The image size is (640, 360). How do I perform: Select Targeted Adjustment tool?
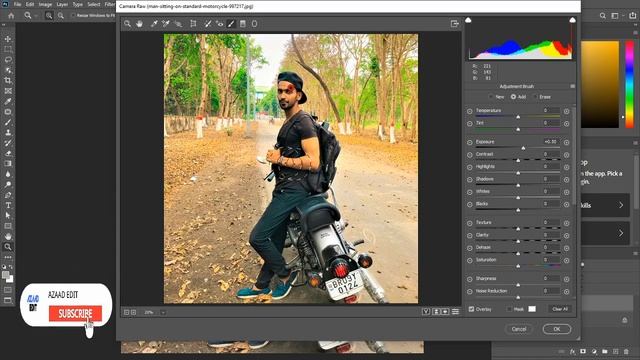[x=178, y=24]
